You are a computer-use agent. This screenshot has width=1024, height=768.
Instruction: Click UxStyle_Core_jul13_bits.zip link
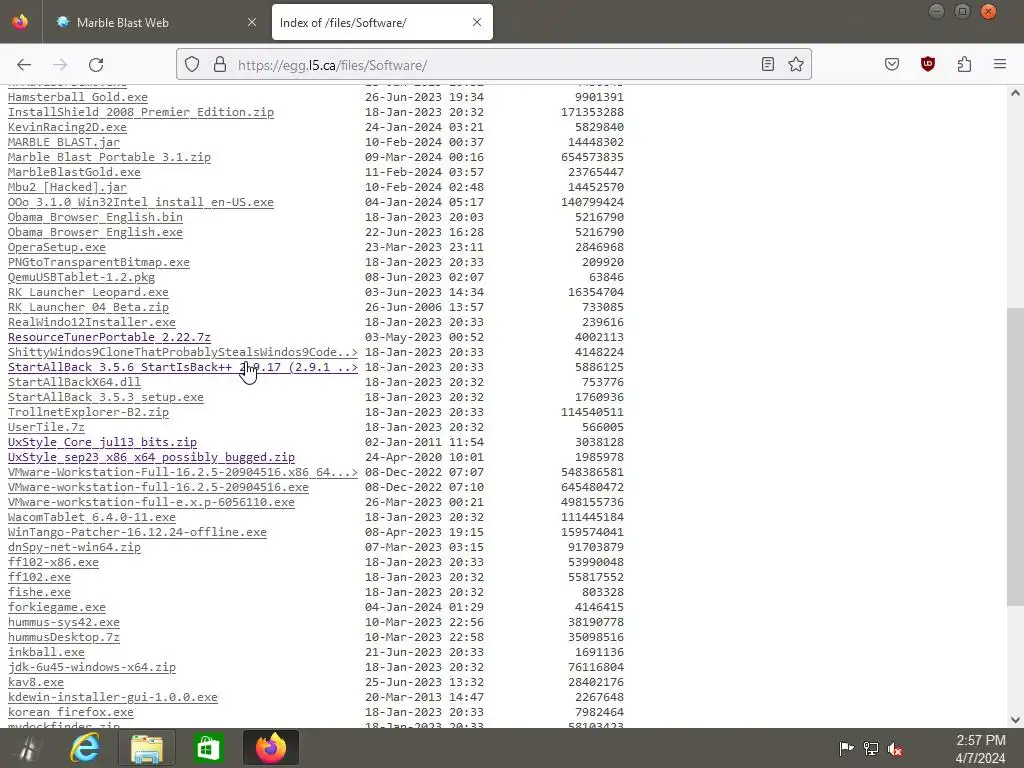pyautogui.click(x=103, y=443)
